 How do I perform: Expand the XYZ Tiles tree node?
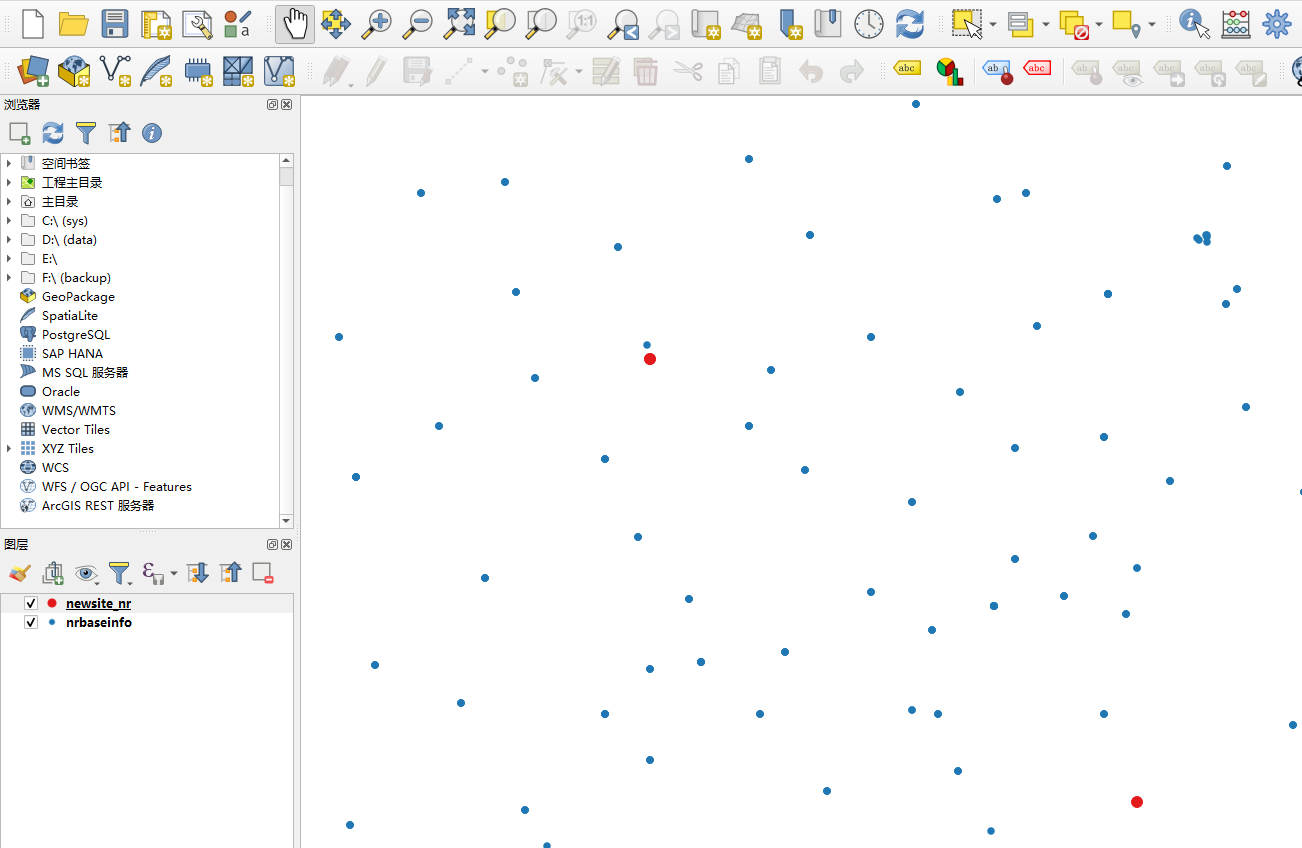point(9,449)
